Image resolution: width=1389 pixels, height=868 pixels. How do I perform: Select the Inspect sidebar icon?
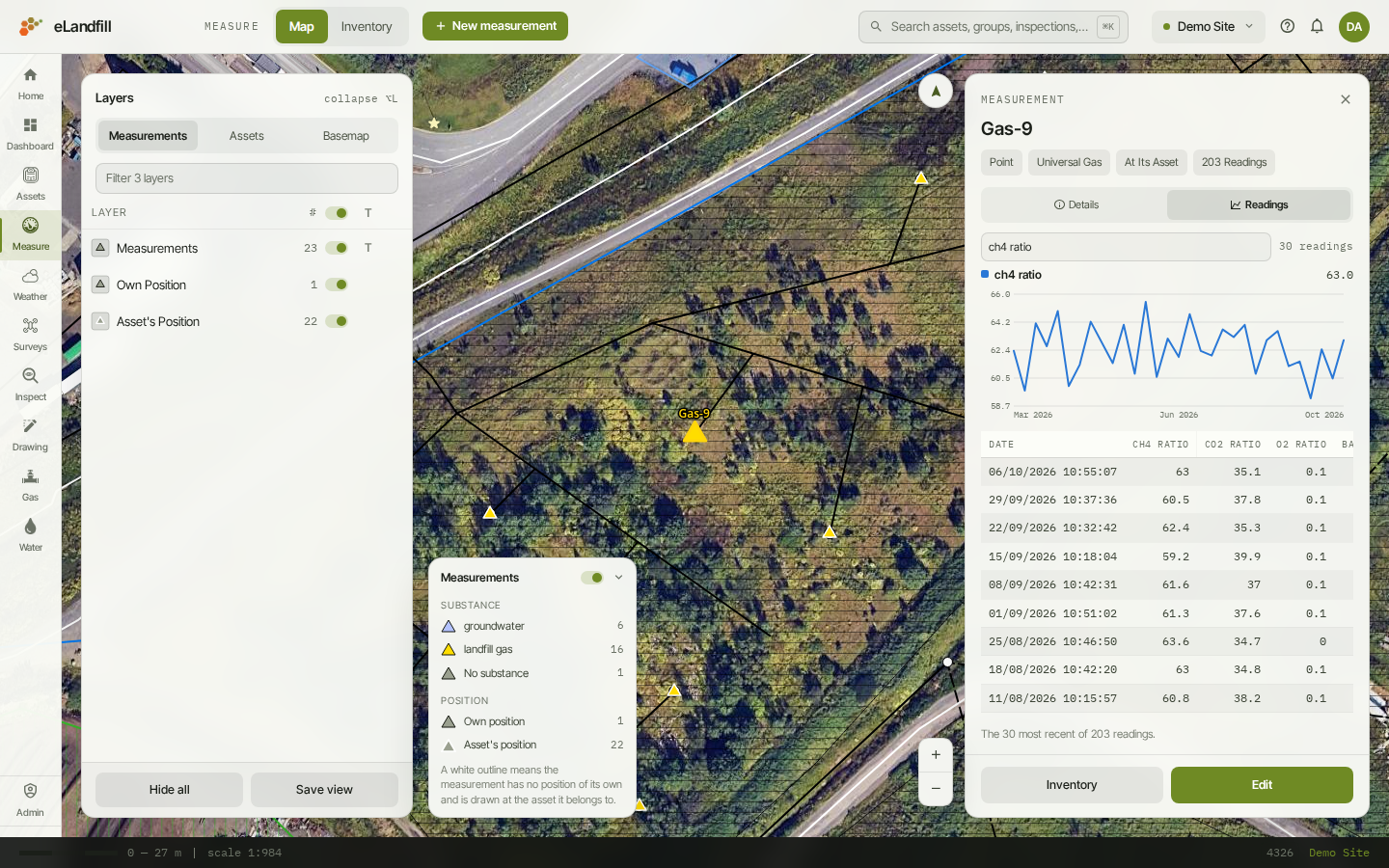[31, 385]
